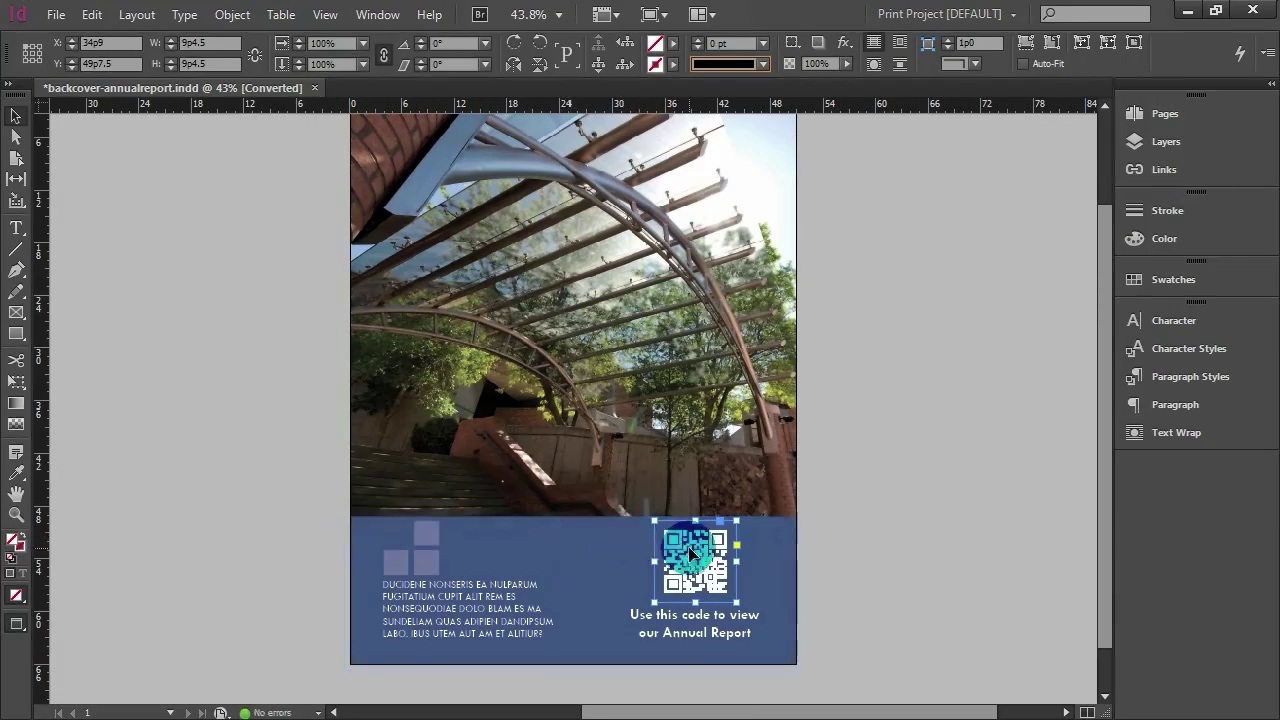
Task: Open the zoom level 43.8% dropdown
Action: click(559, 15)
